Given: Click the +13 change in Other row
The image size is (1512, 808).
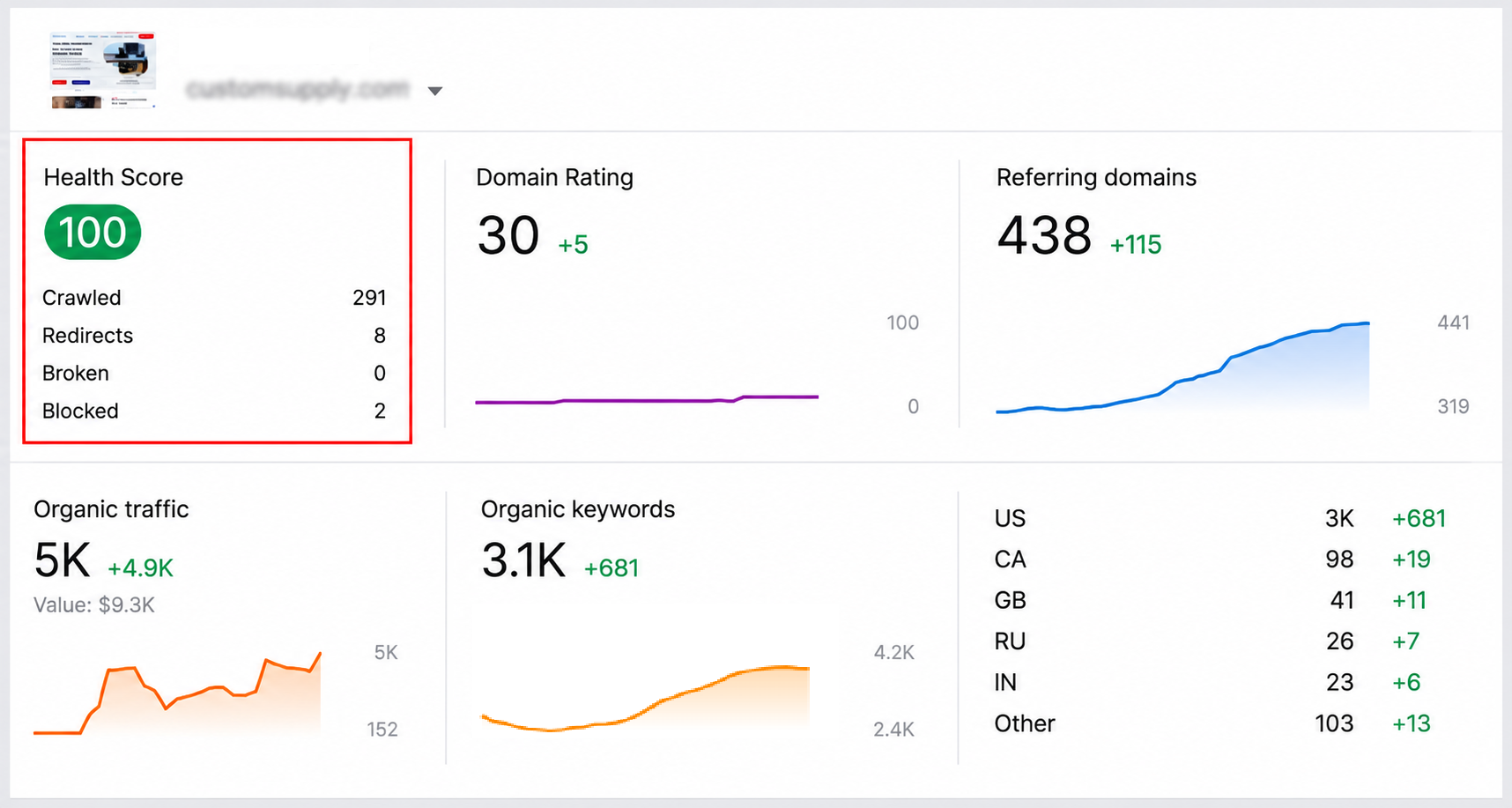Looking at the screenshot, I should tap(1411, 723).
